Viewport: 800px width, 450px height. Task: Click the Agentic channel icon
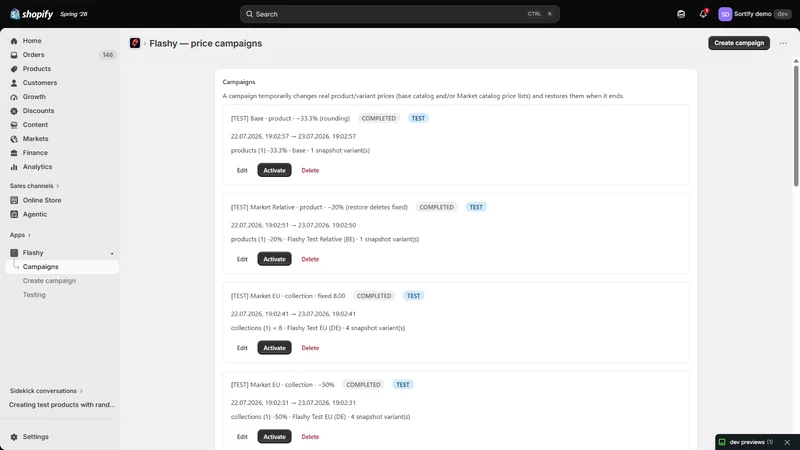14,214
